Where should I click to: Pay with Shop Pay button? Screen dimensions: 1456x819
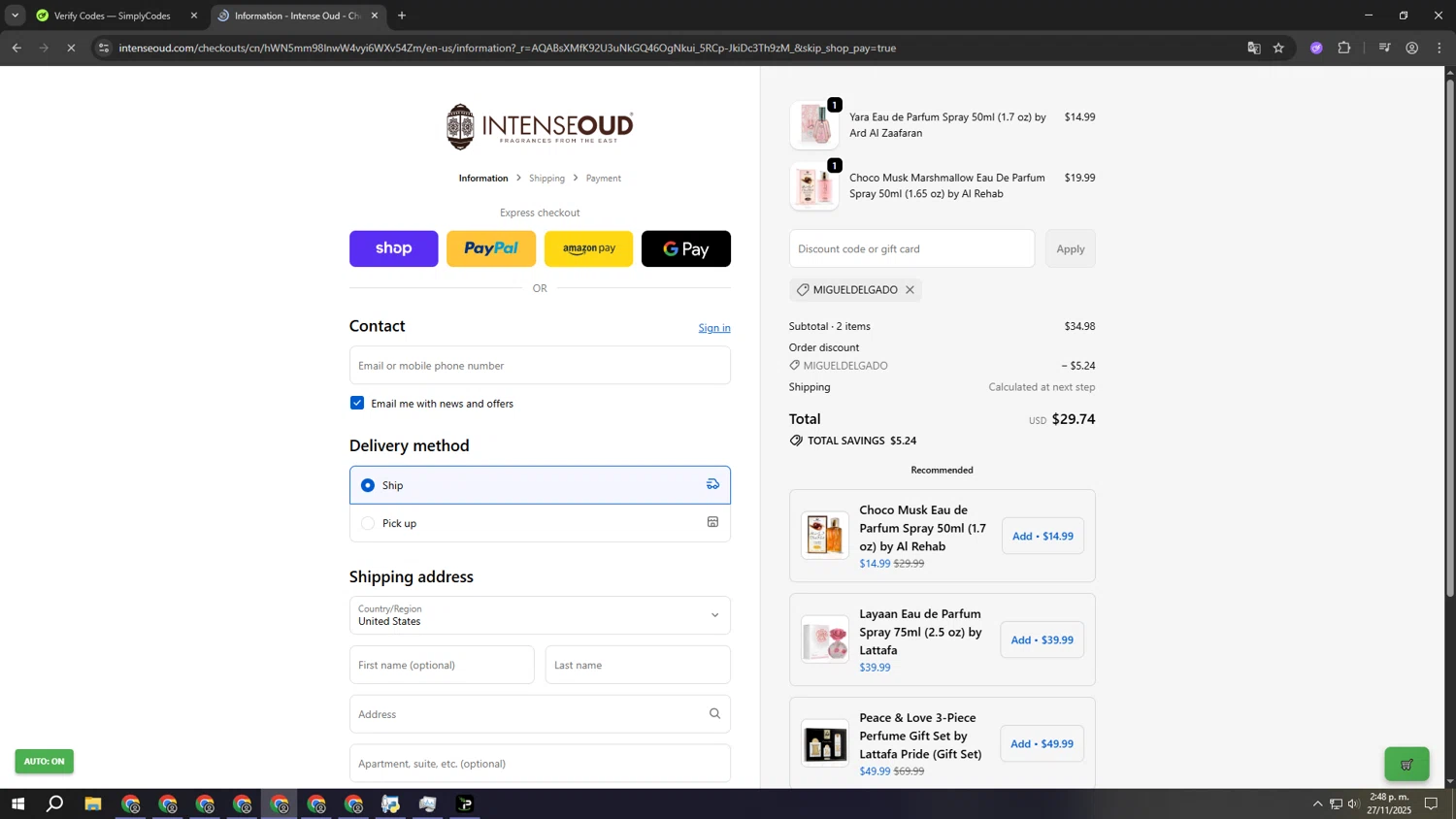click(x=393, y=248)
